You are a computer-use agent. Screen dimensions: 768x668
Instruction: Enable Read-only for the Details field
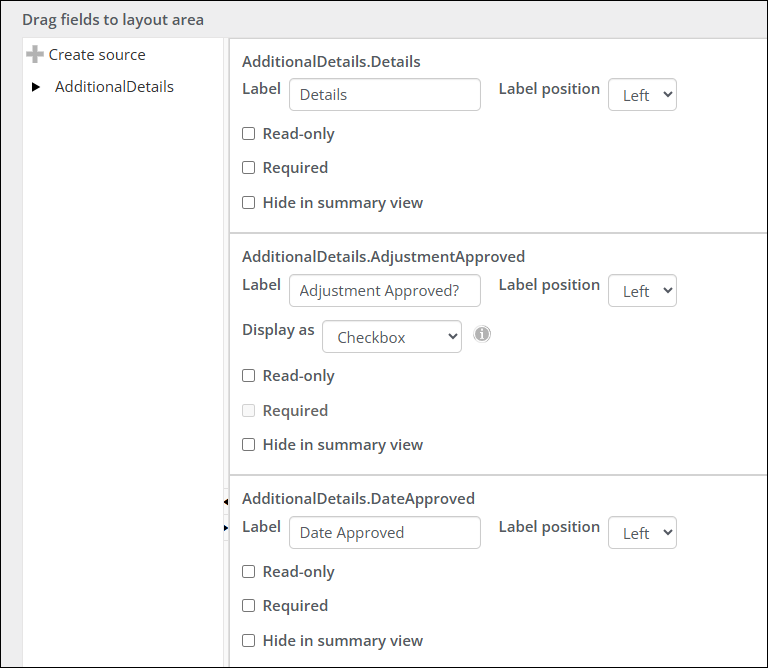249,134
